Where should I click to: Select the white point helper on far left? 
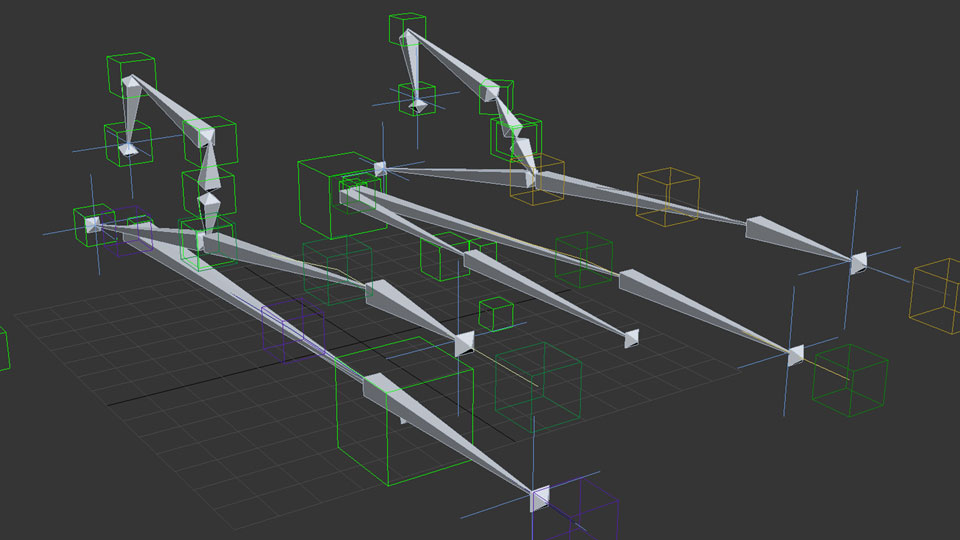click(x=92, y=224)
